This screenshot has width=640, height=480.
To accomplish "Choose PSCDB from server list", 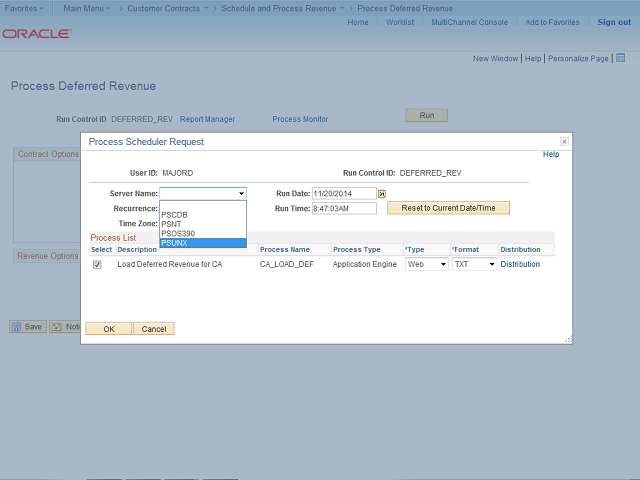I will (203, 215).
